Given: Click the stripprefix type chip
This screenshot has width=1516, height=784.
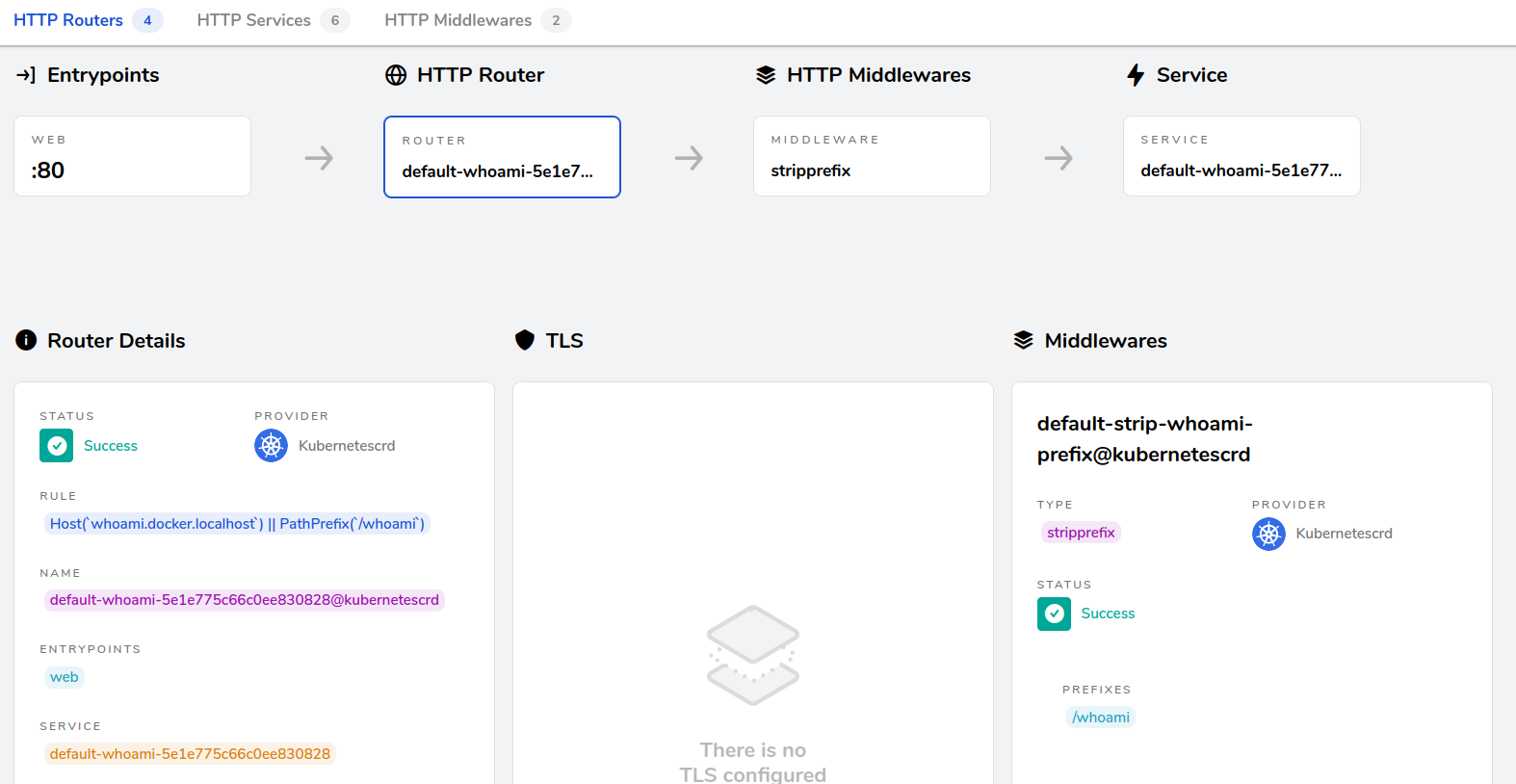Looking at the screenshot, I should point(1081,533).
